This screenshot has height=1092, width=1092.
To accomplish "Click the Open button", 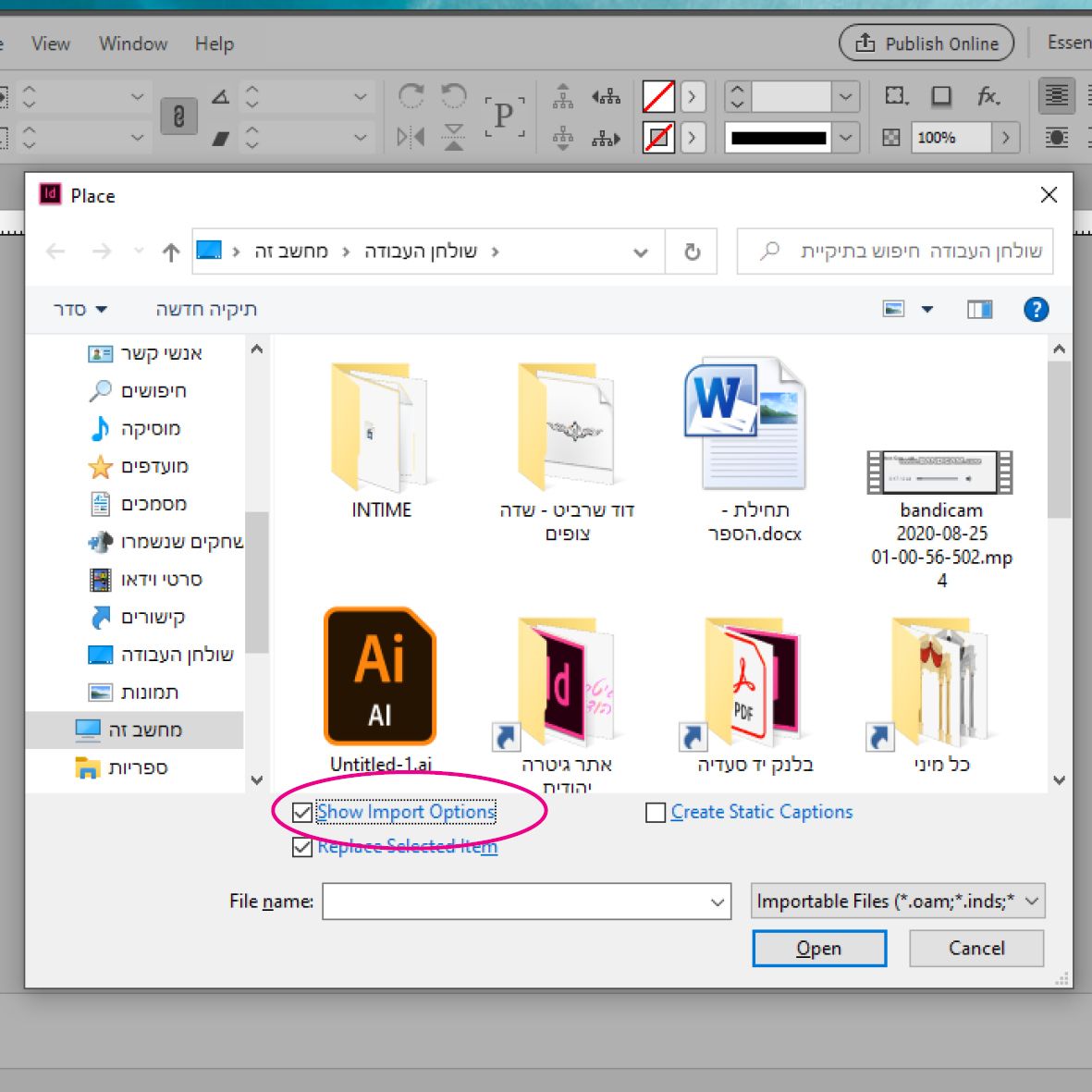I will click(x=819, y=949).
